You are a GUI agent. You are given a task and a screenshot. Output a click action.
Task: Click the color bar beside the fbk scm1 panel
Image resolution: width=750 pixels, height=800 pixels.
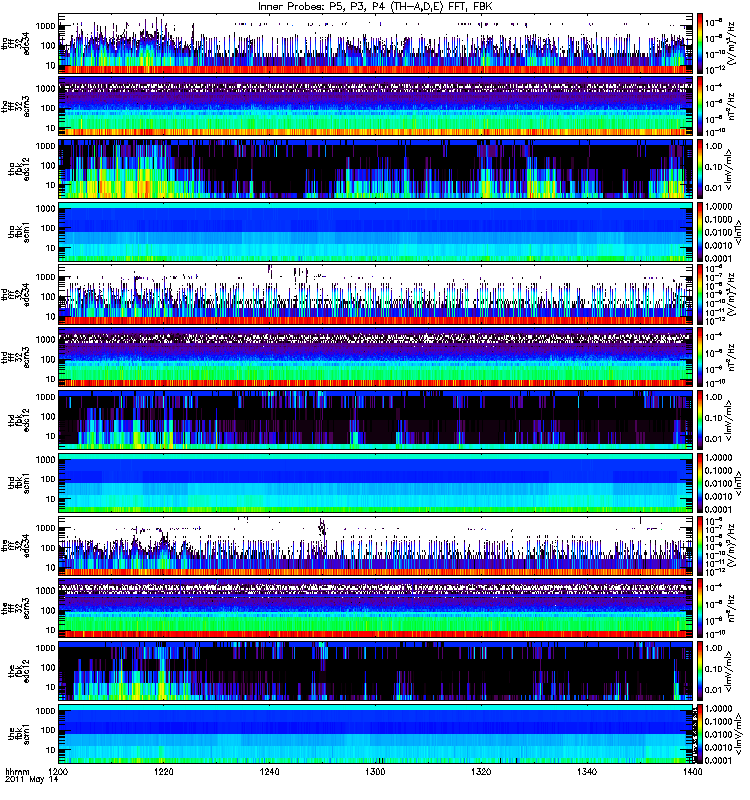[700, 734]
